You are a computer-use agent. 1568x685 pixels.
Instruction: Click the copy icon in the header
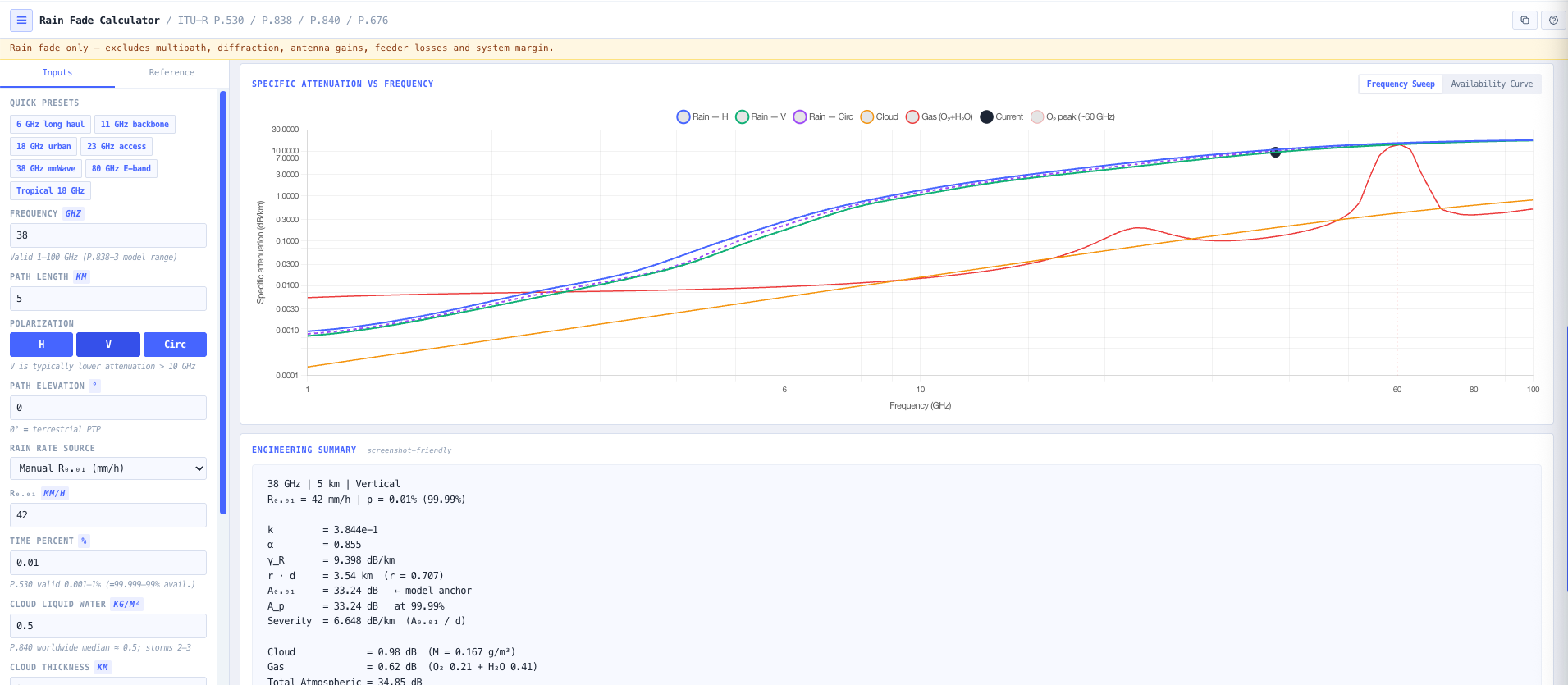tap(1525, 21)
